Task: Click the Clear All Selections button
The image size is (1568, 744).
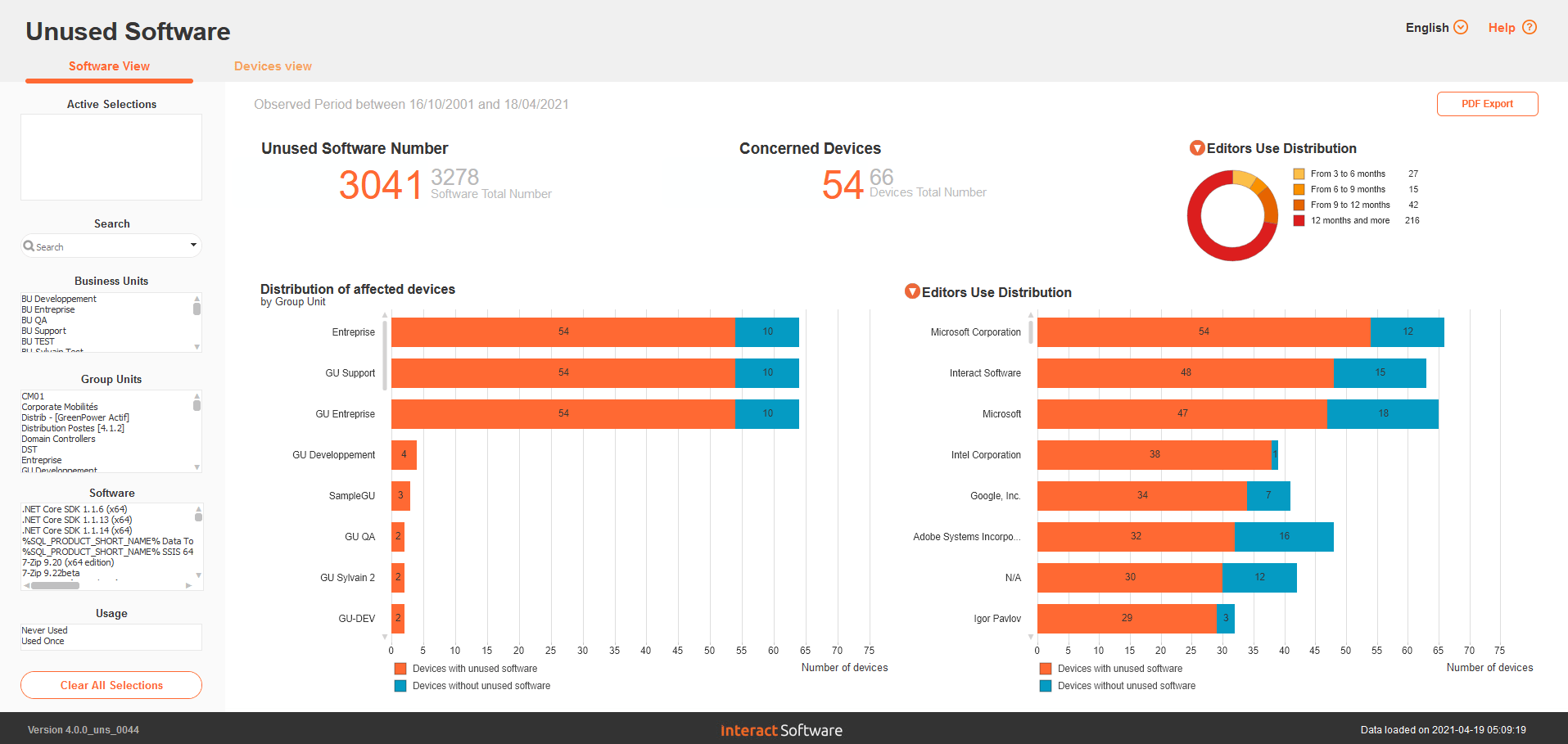Action: pyautogui.click(x=111, y=685)
